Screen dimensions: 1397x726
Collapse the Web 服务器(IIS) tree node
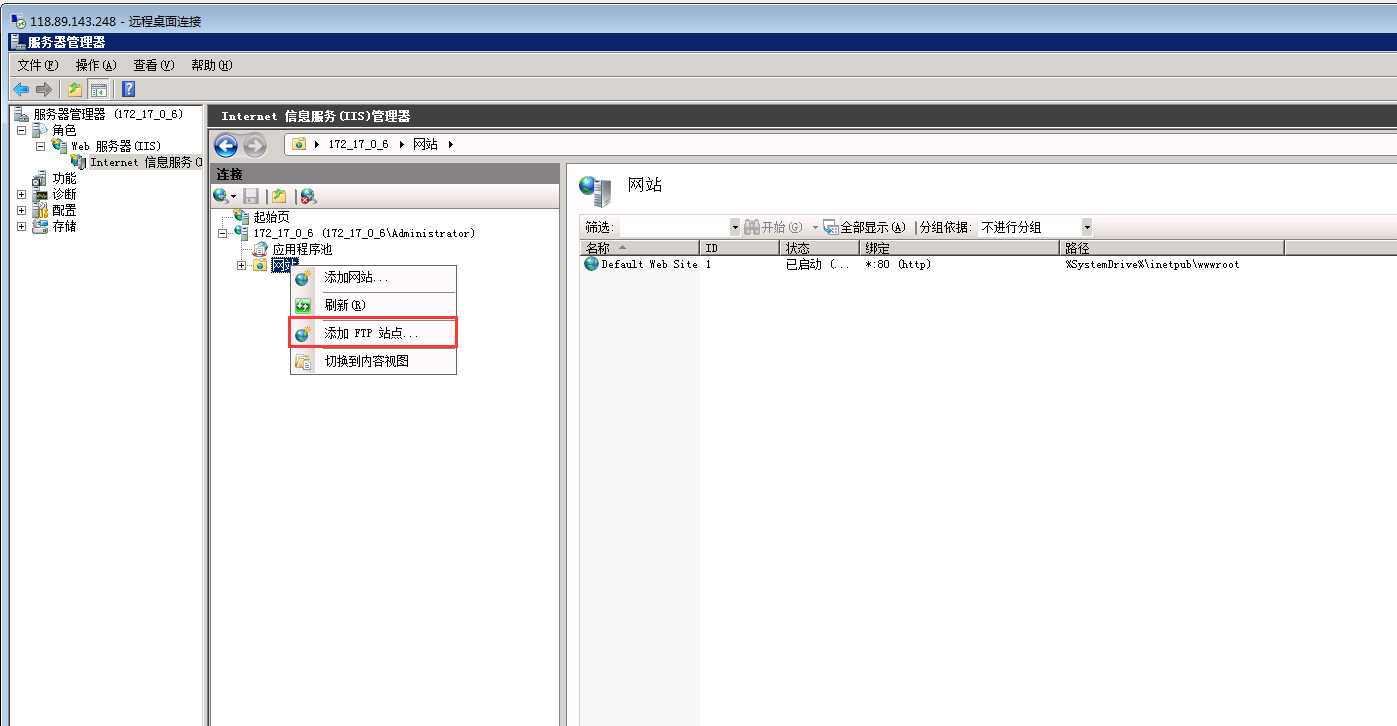(40, 146)
